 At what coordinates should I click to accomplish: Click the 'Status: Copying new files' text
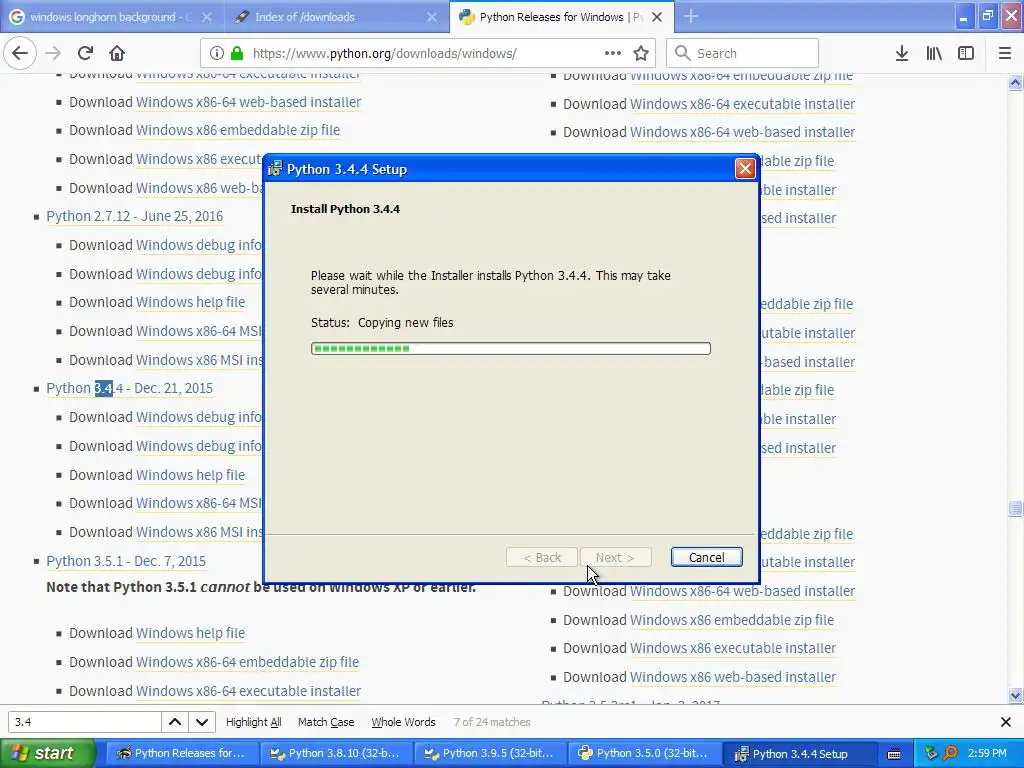(x=382, y=322)
